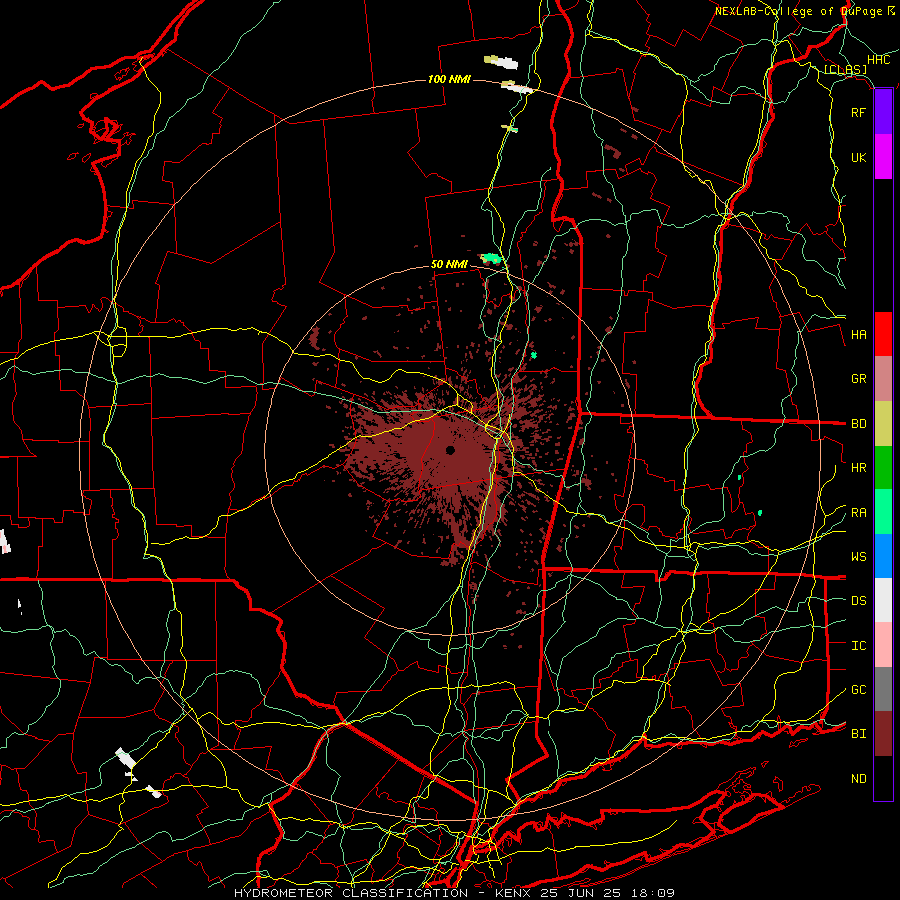The image size is (900, 900).
Task: Click the HA legend label text
Action: 858,335
